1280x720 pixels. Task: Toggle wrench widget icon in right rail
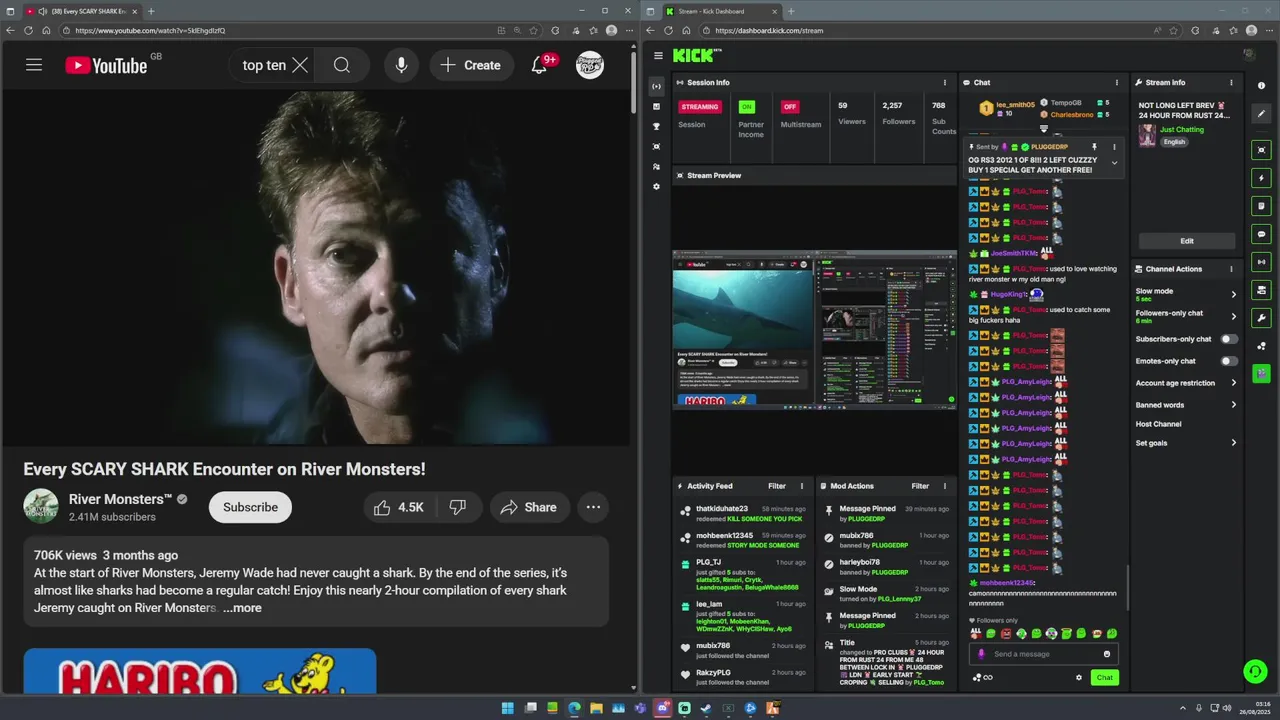(x=1262, y=318)
